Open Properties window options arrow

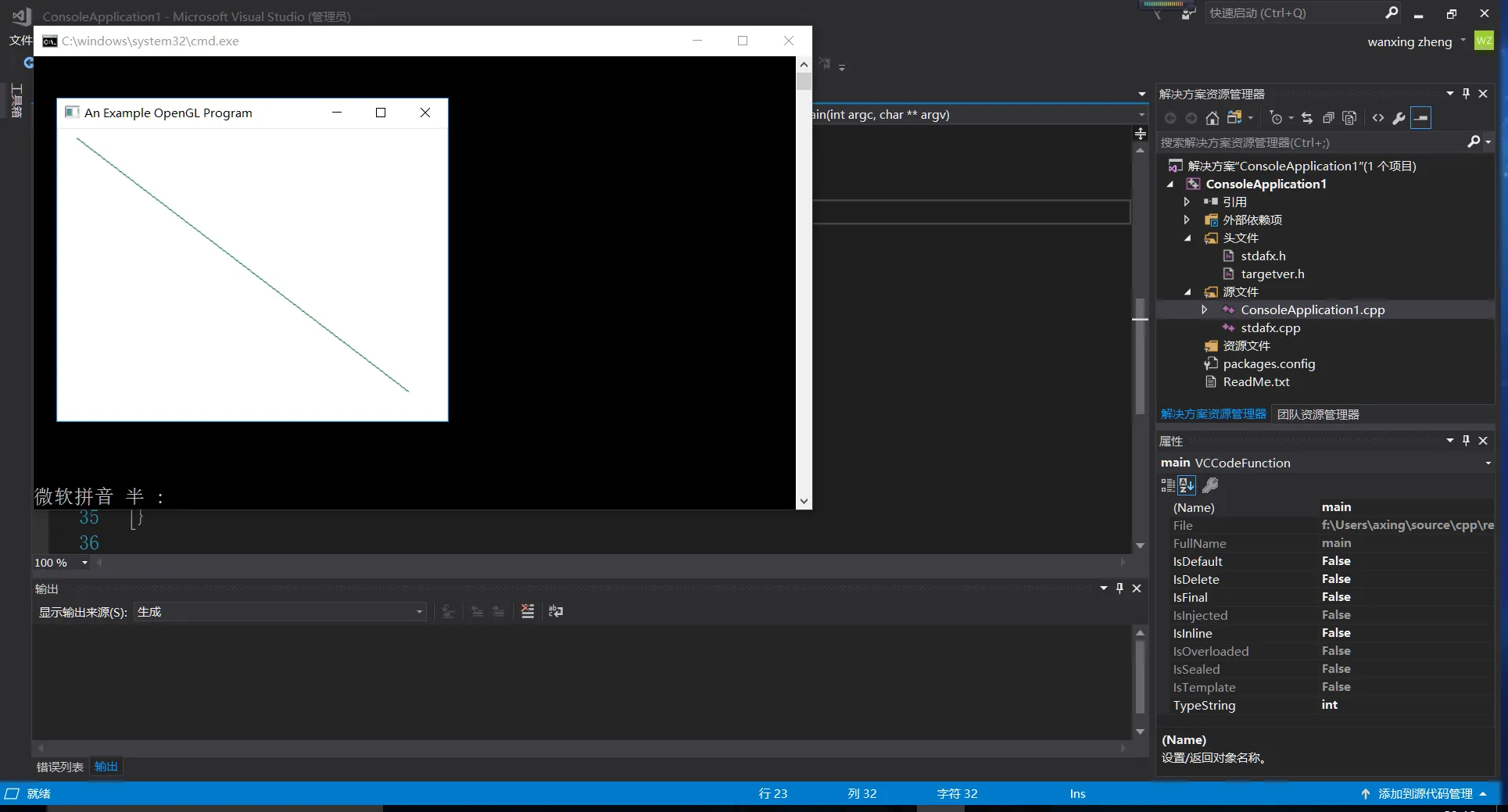pyautogui.click(x=1450, y=441)
